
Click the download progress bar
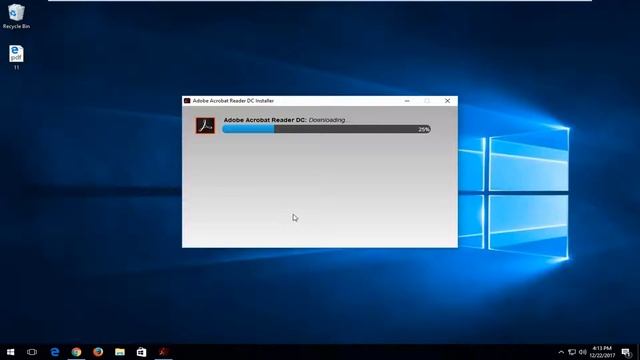coord(326,129)
